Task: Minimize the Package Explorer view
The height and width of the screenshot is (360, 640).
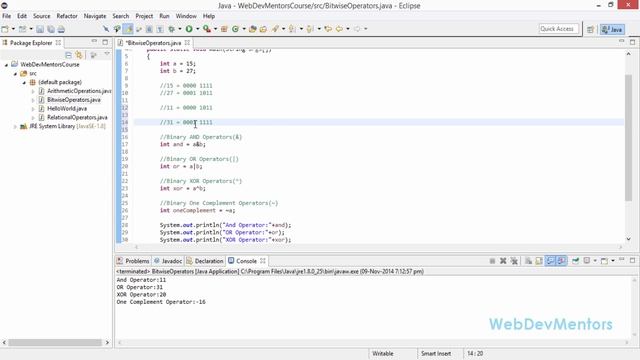Action: (94, 42)
